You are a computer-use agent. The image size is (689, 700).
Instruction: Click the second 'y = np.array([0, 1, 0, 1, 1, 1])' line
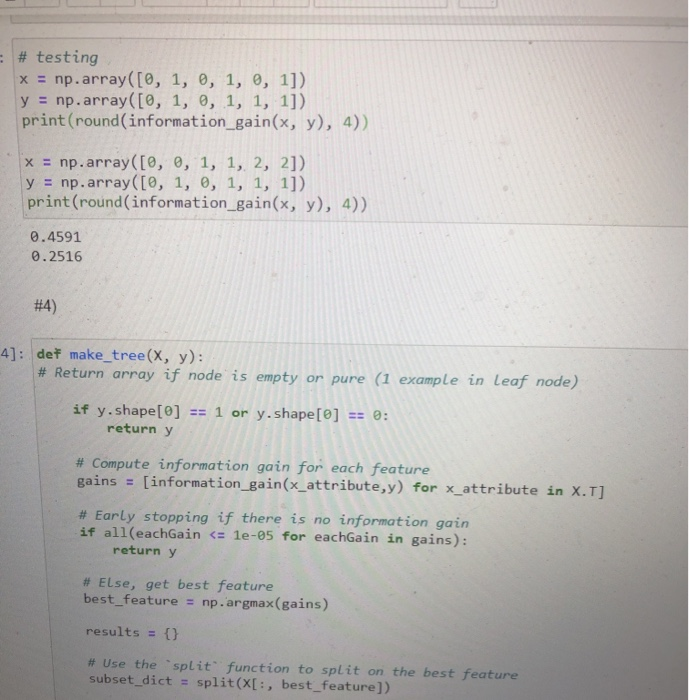click(x=166, y=183)
